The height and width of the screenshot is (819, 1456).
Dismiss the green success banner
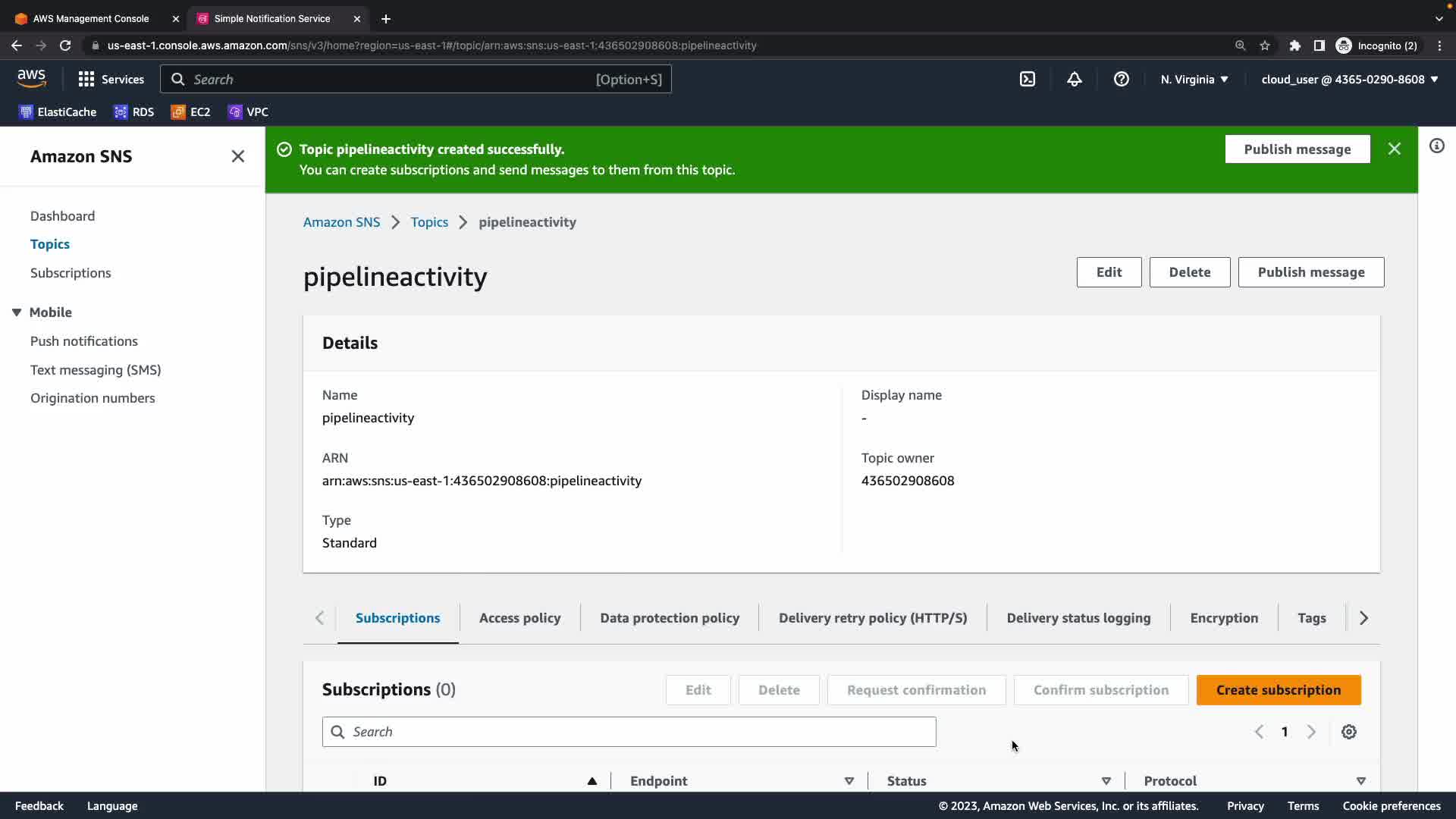[1395, 149]
